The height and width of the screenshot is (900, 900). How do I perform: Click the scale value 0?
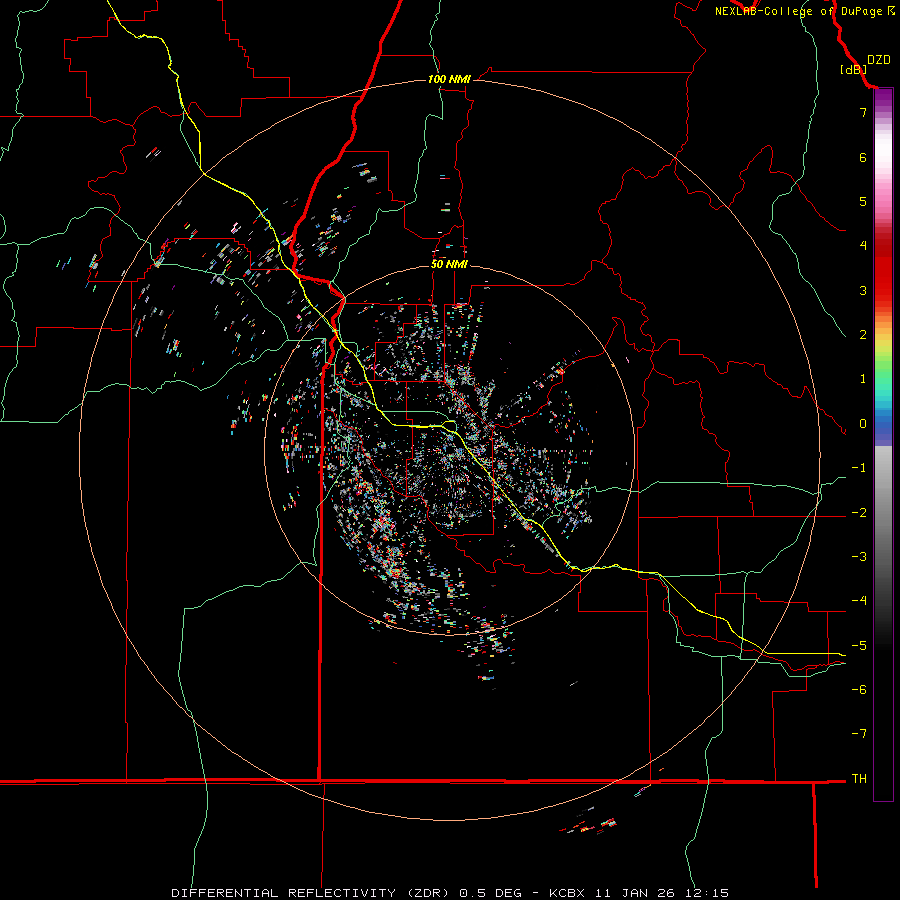(x=863, y=424)
